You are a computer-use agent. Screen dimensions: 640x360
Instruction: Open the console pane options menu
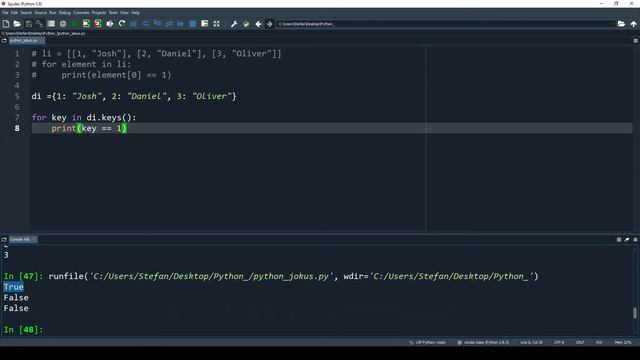(635, 240)
